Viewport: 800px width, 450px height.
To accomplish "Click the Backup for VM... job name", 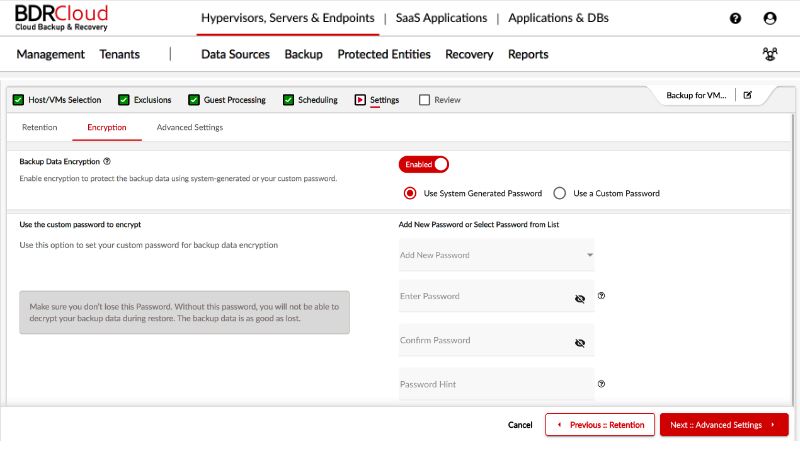I will [x=696, y=95].
